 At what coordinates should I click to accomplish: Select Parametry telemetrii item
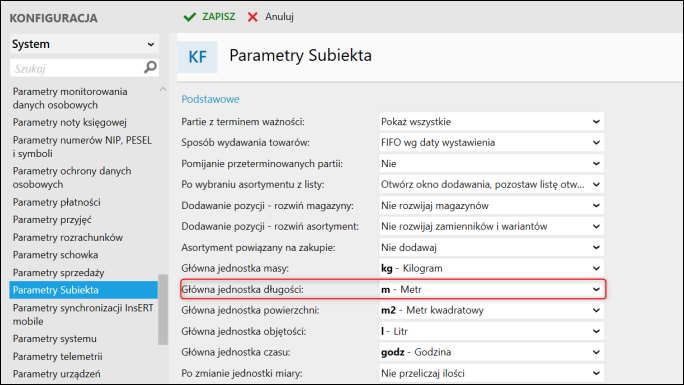[x=57, y=357]
